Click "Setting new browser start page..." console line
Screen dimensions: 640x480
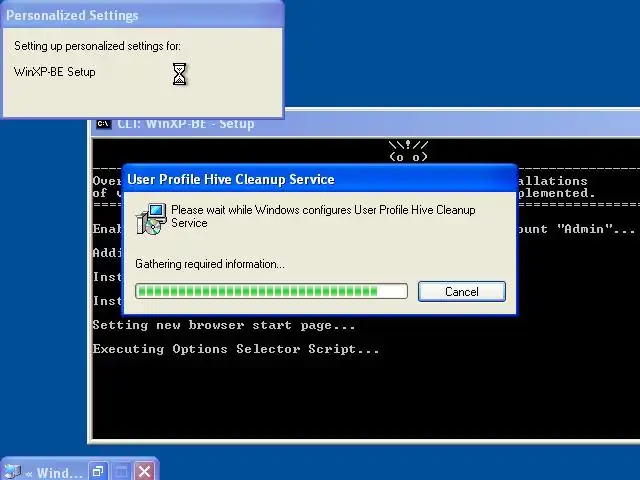coord(224,325)
